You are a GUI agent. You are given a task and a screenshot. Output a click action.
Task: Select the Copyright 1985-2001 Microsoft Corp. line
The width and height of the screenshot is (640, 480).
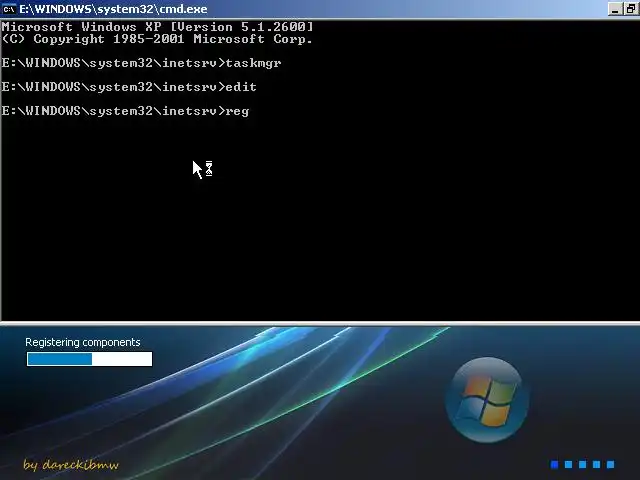point(157,39)
